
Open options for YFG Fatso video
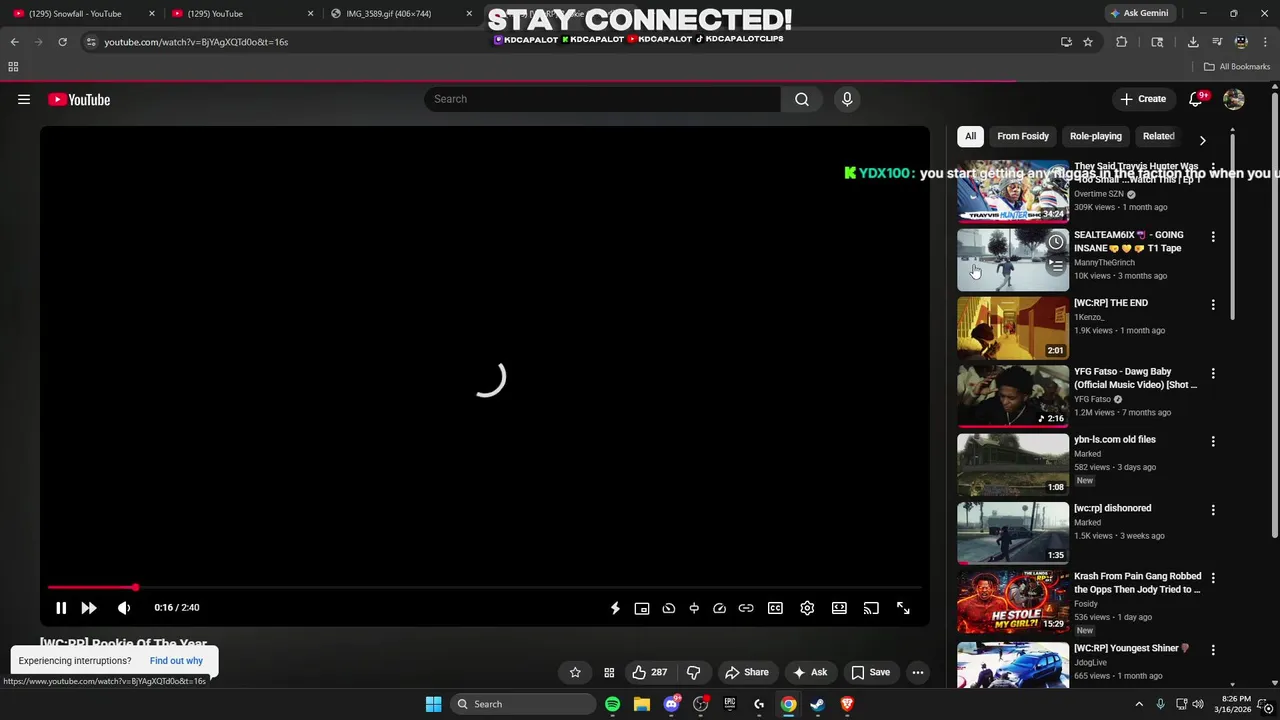[1213, 373]
